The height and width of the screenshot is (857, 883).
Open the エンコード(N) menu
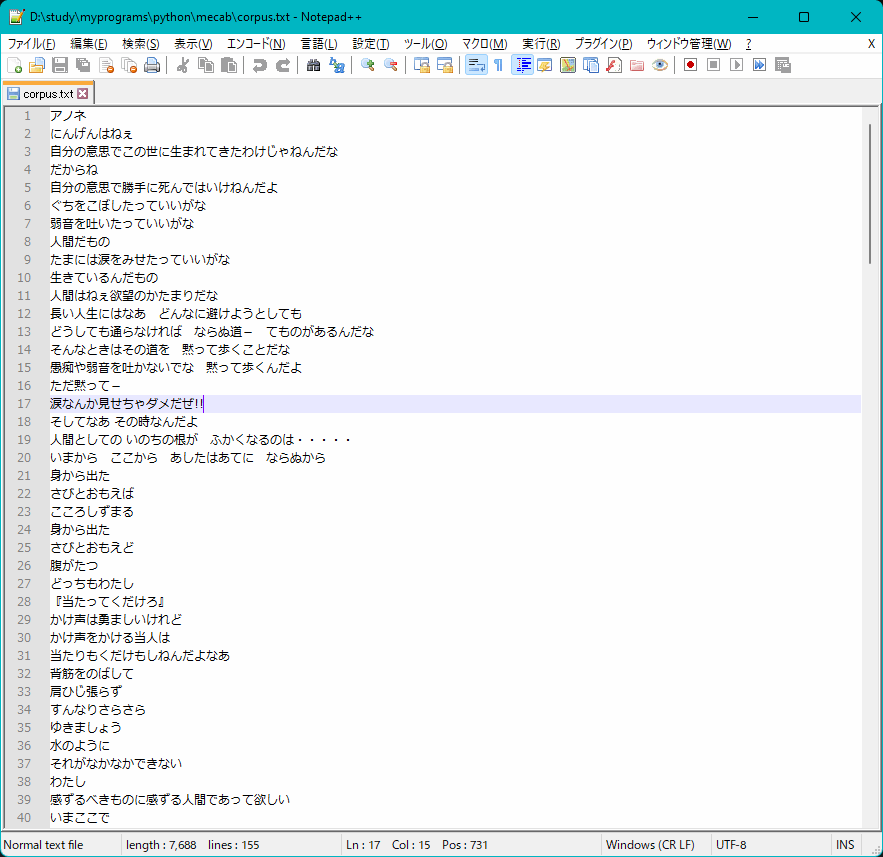click(x=256, y=44)
